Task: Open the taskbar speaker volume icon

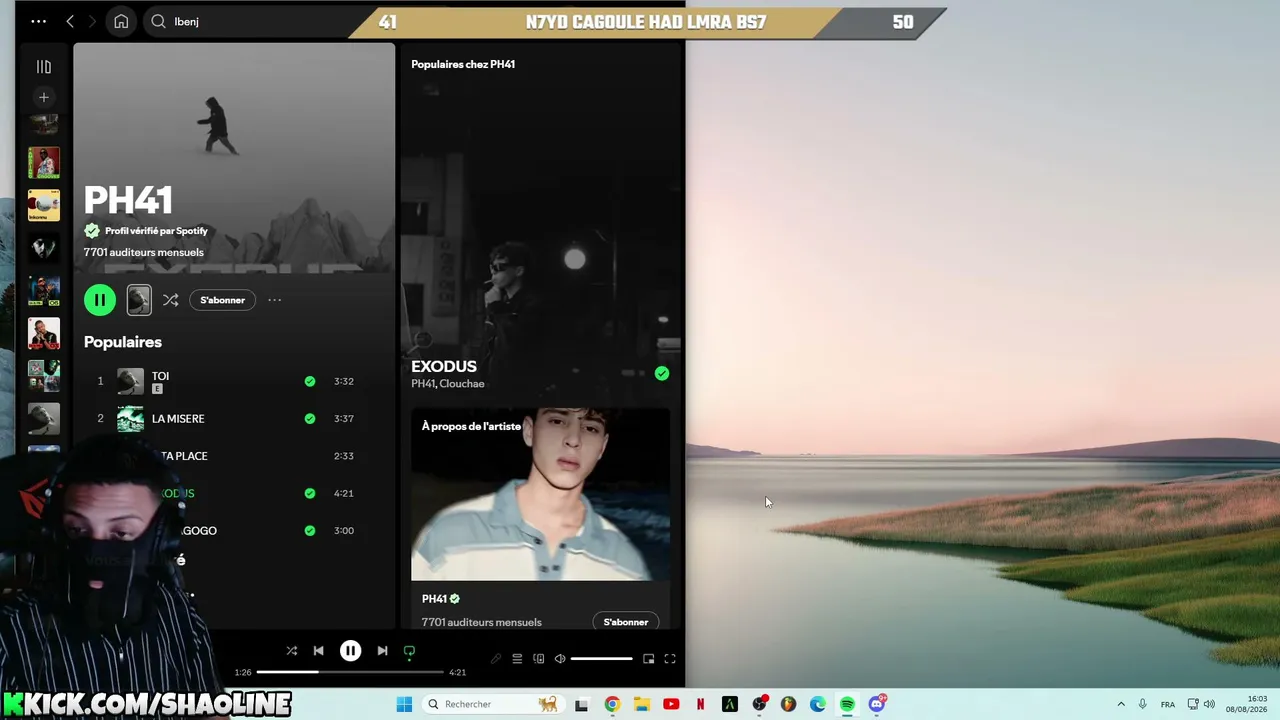Action: pos(1209,704)
